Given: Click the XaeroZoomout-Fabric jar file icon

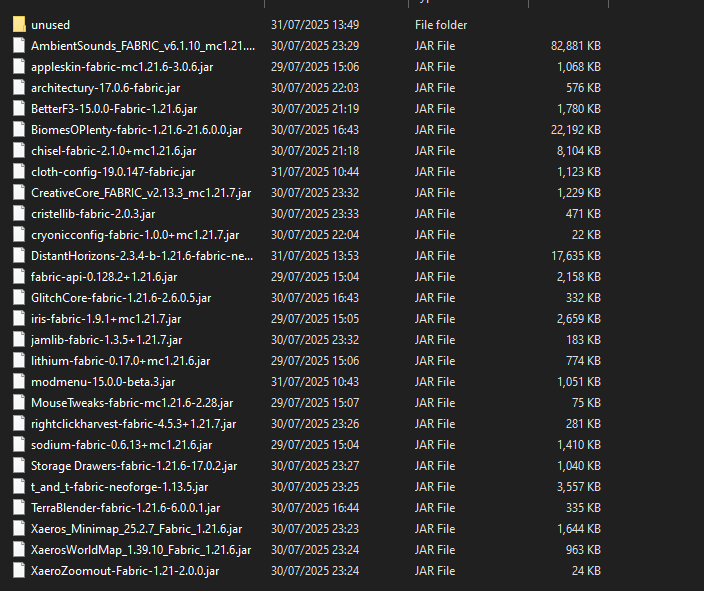Looking at the screenshot, I should (19, 571).
